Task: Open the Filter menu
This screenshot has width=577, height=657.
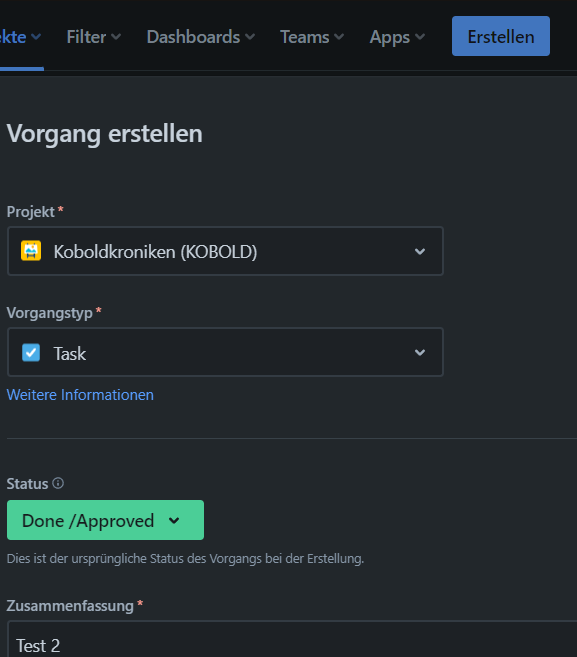Action: pos(93,37)
